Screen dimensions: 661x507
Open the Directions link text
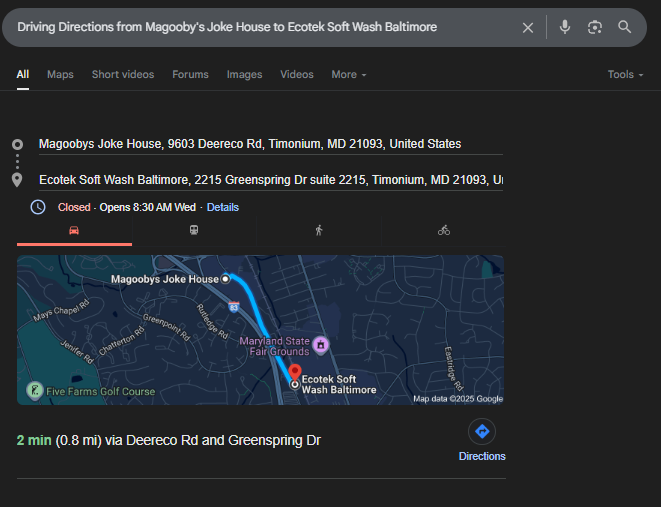click(x=482, y=456)
